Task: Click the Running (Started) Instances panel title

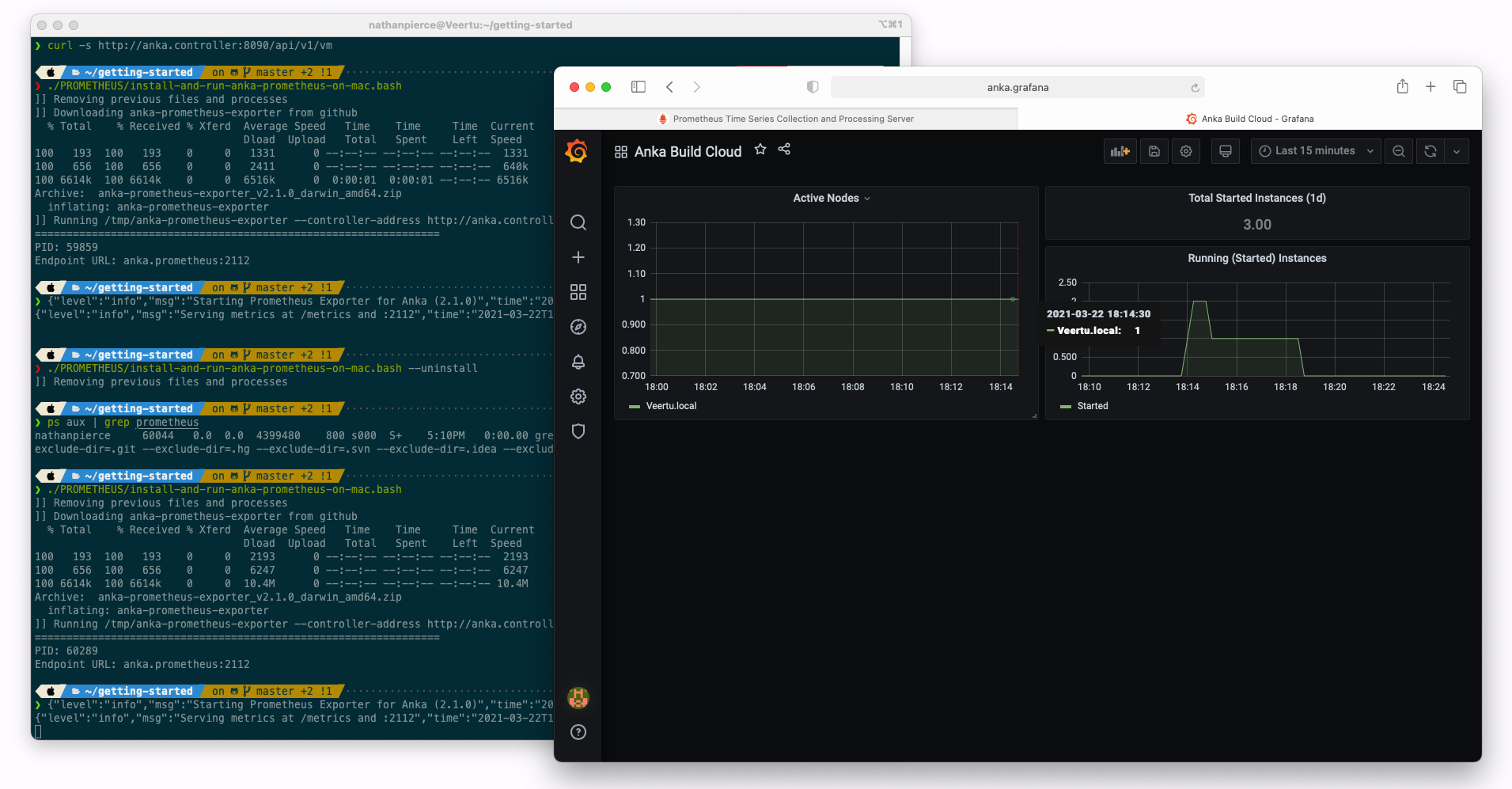Action: pos(1257,258)
